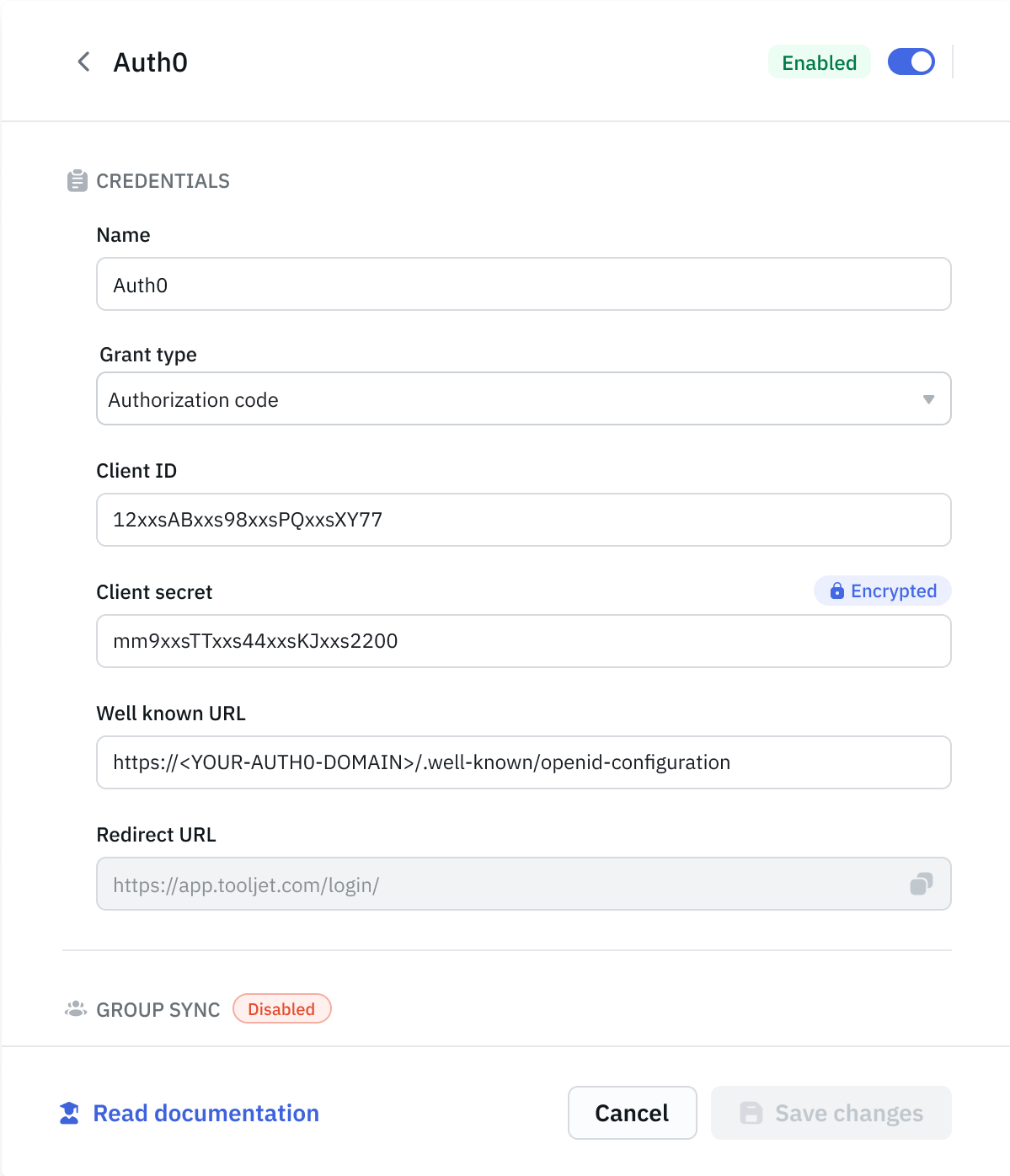Viewport: 1010px width, 1176px height.
Task: Click the graduation cap icon near Read documentation
Action: tap(68, 1113)
